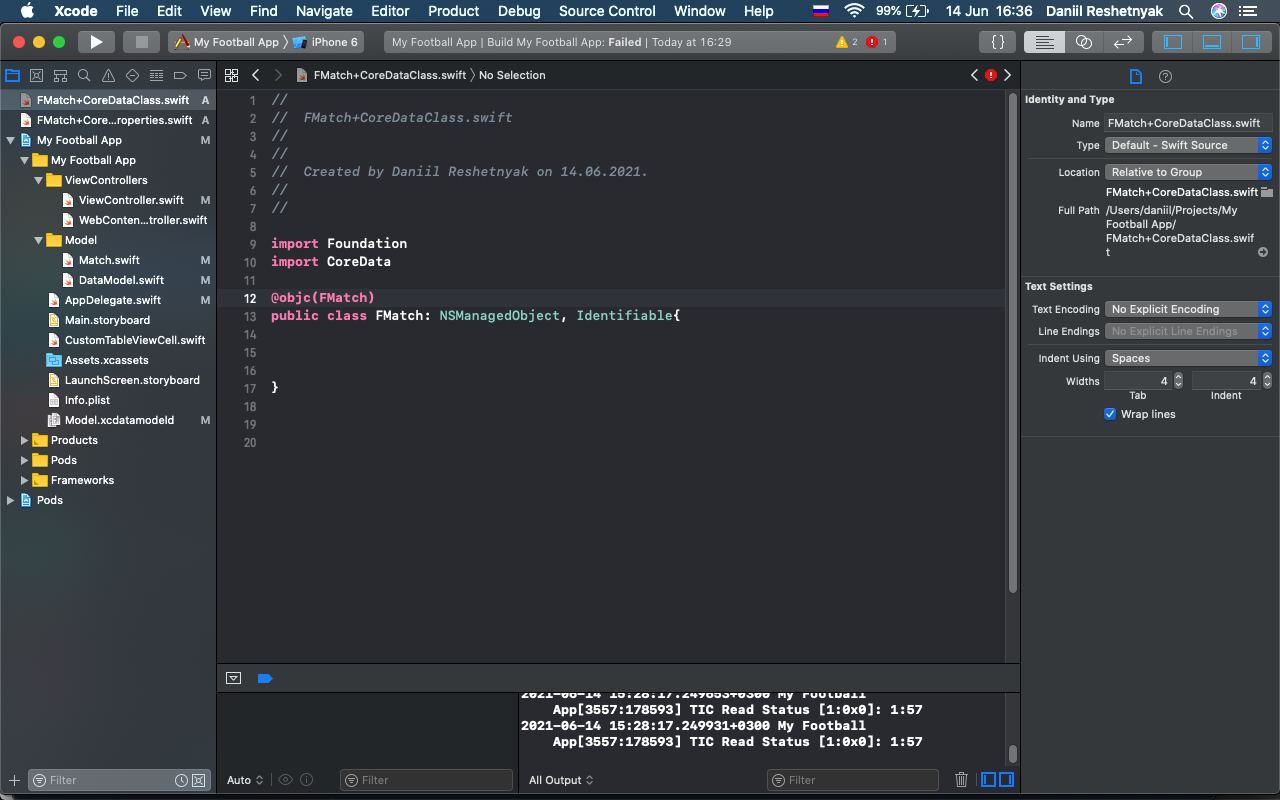This screenshot has height=800, width=1280.
Task: Open the Report navigator
Action: (204, 75)
